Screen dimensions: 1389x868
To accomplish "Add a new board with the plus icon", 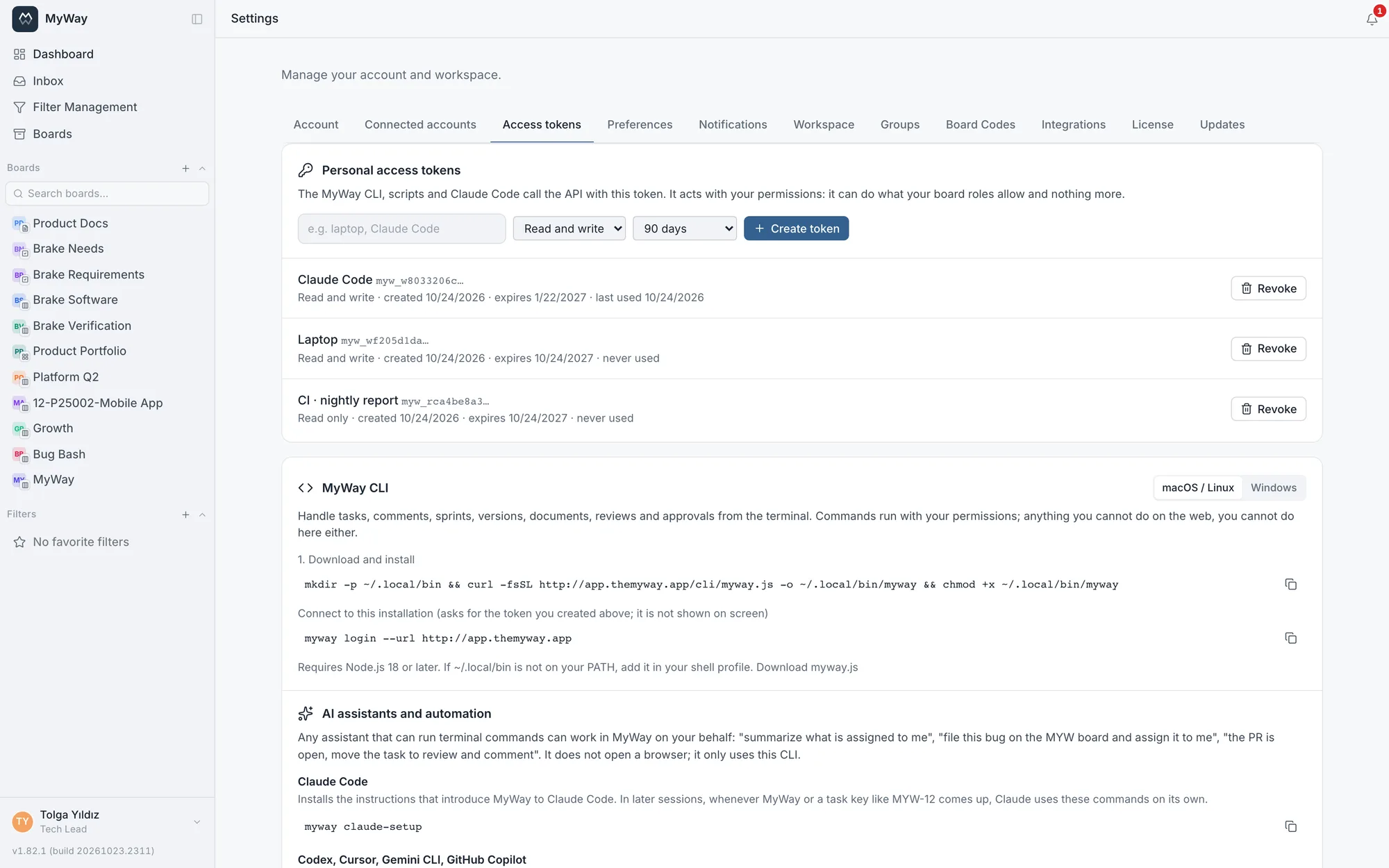I will (x=185, y=168).
